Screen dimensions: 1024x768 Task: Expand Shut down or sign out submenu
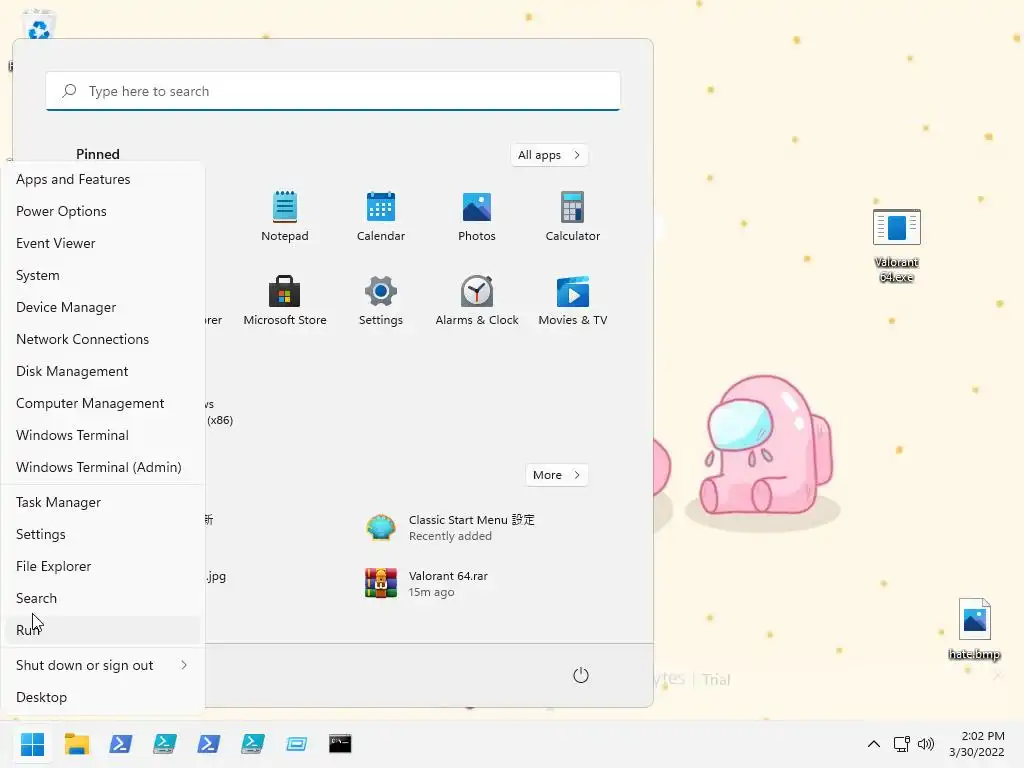point(103,665)
